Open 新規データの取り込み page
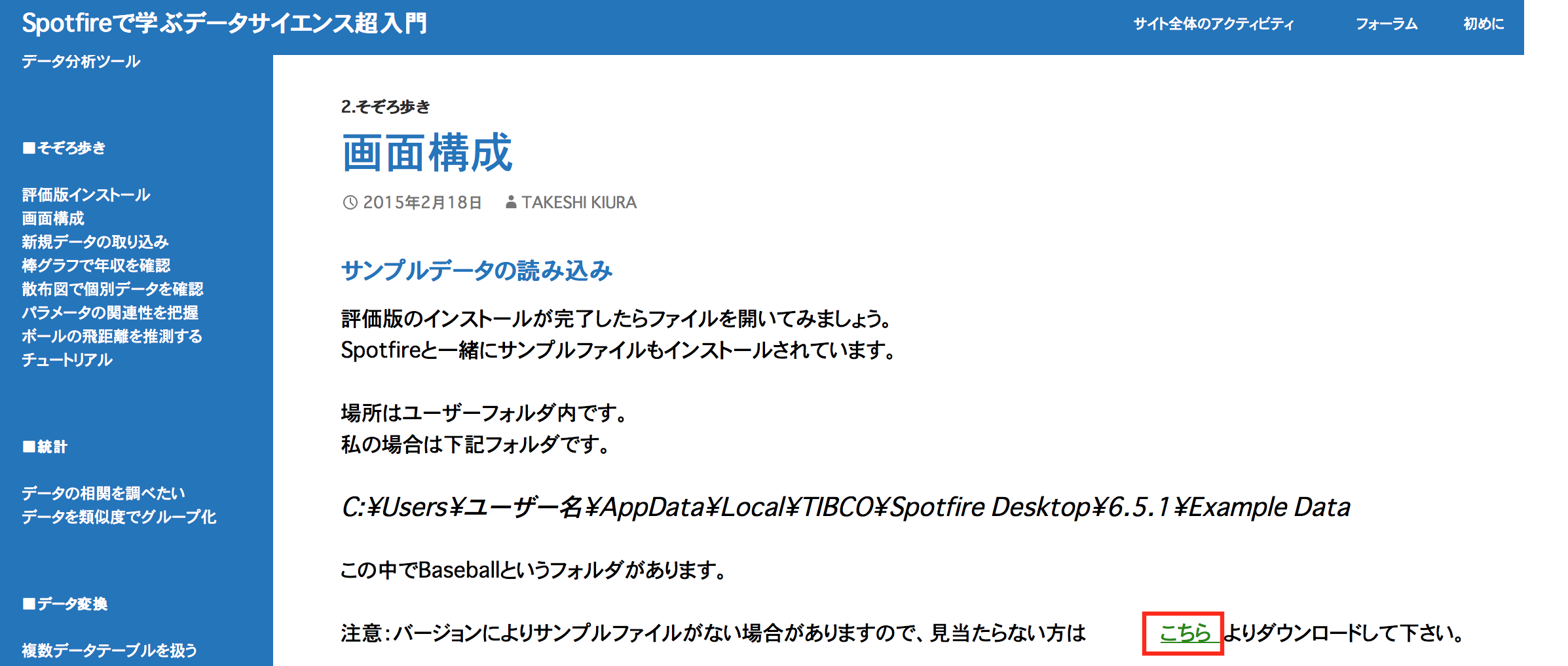1568x666 pixels. (96, 242)
